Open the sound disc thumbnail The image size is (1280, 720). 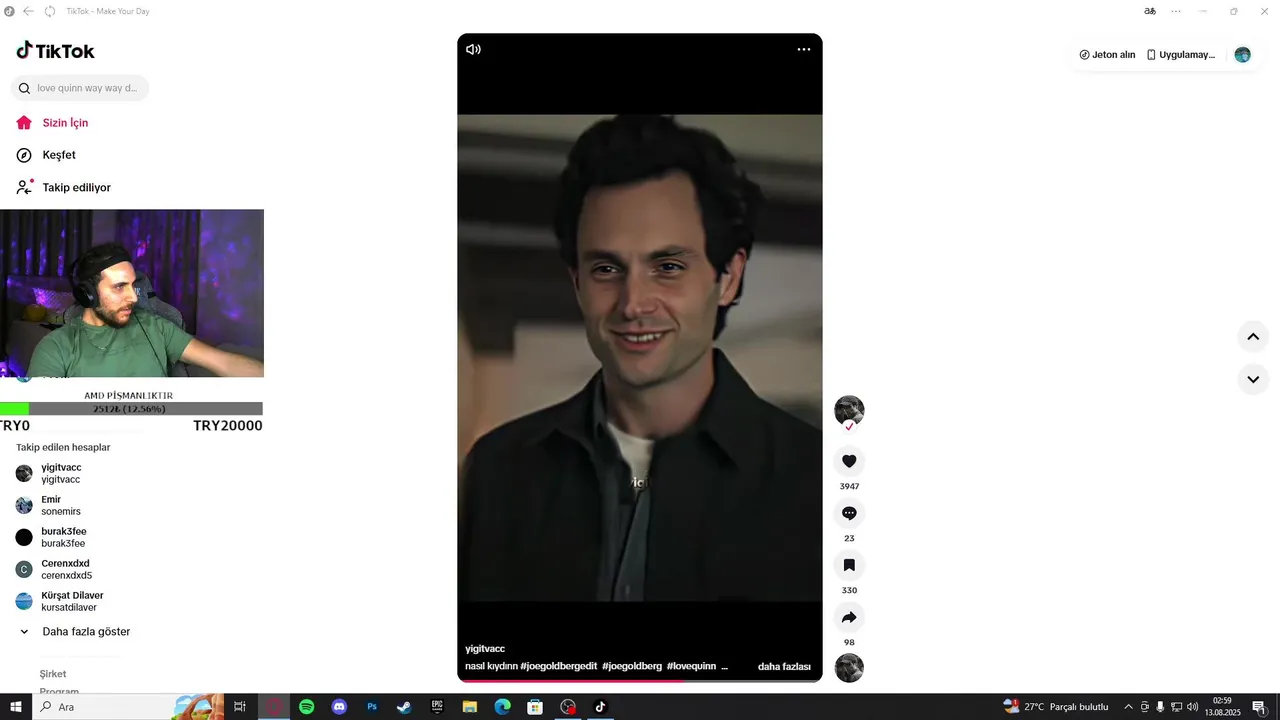849,668
